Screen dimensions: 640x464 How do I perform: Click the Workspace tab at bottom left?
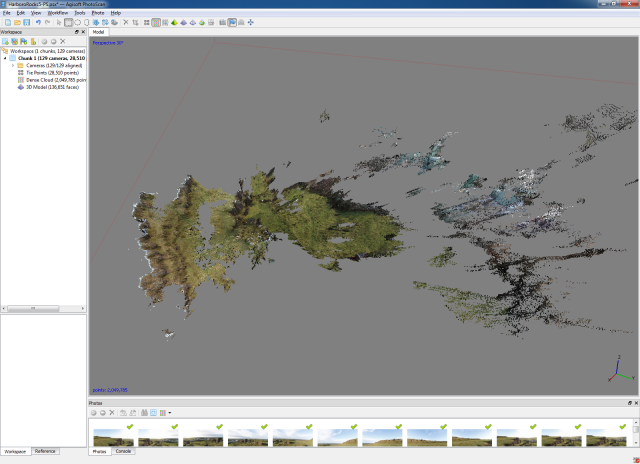15,452
